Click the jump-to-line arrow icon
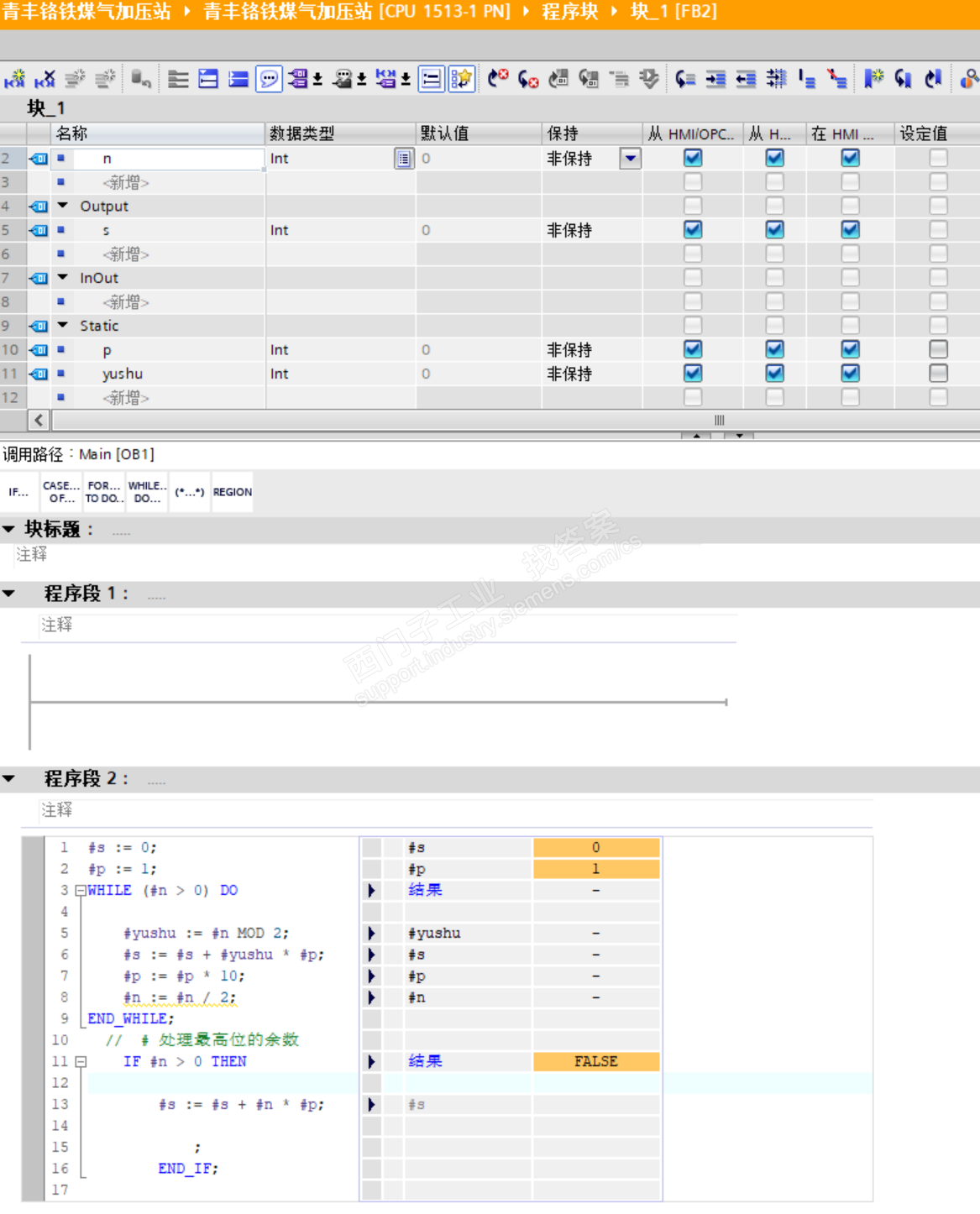Image resolution: width=980 pixels, height=1214 pixels. pos(685,79)
